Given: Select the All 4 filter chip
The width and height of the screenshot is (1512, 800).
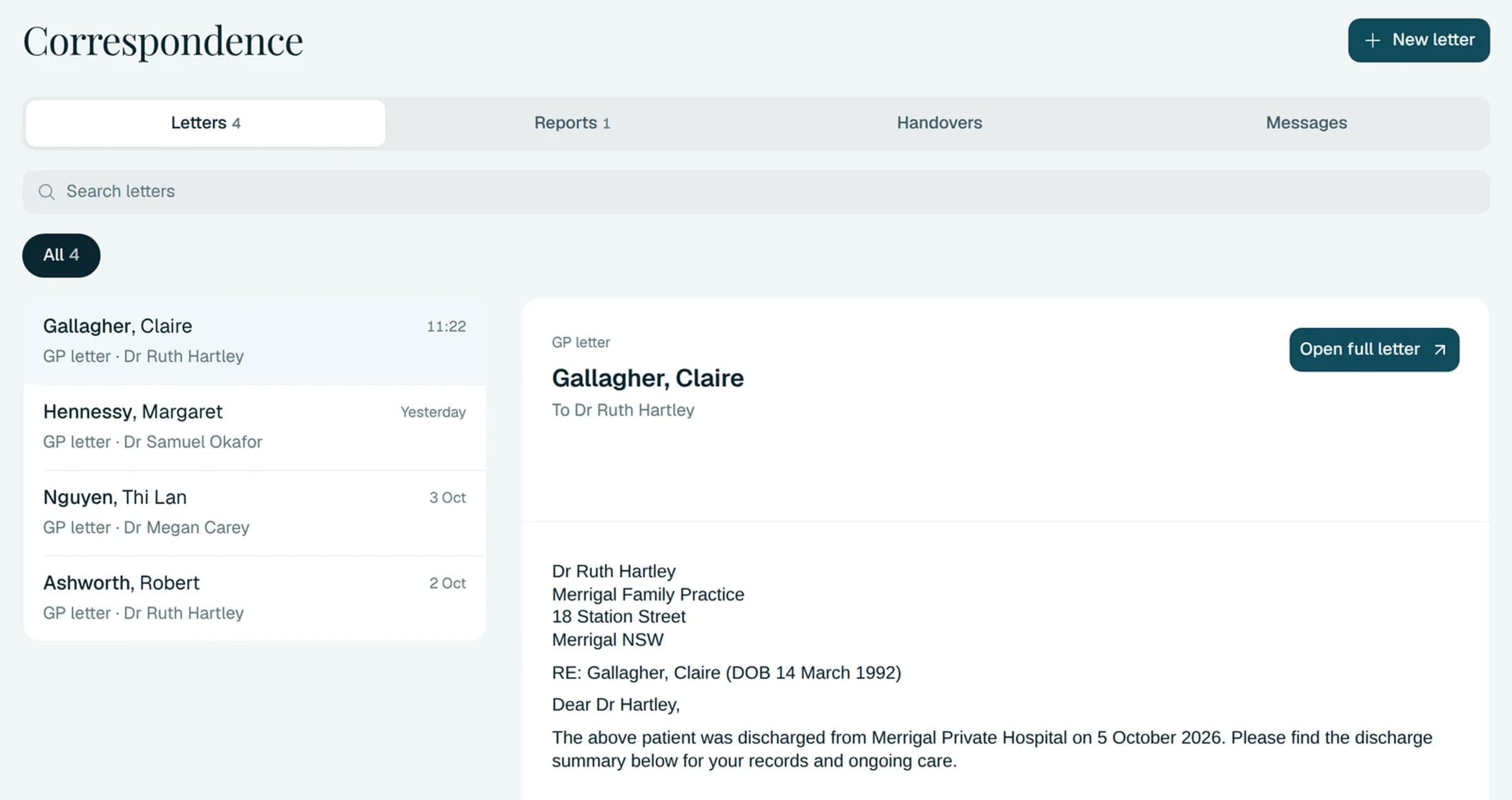Looking at the screenshot, I should [x=61, y=255].
